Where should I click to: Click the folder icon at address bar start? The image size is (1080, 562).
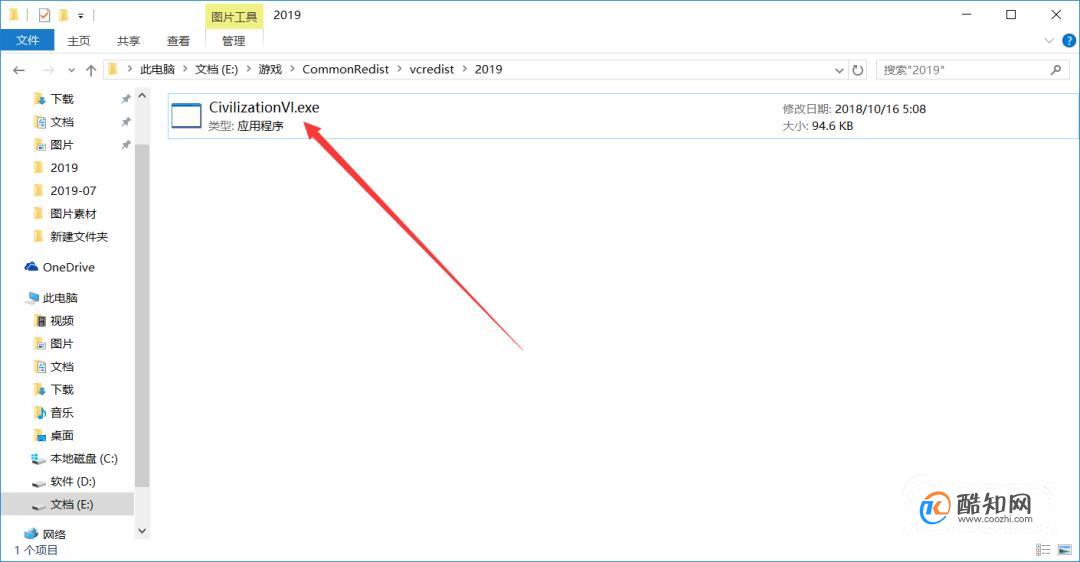tap(113, 70)
